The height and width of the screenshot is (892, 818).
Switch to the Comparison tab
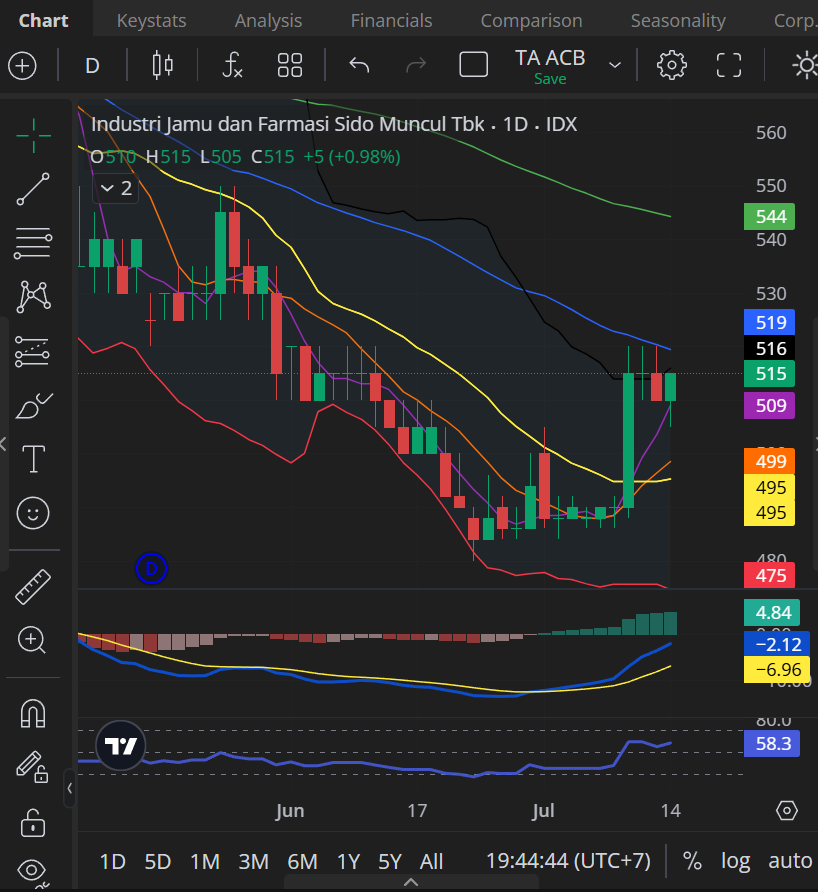pos(531,20)
